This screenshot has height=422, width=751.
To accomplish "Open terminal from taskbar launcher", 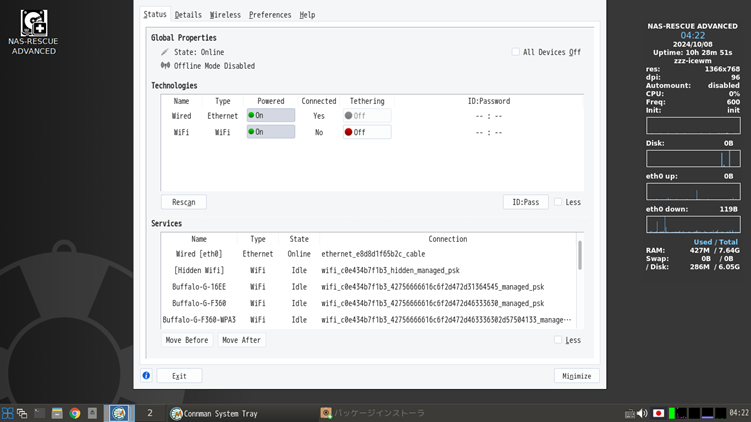I will [x=40, y=413].
